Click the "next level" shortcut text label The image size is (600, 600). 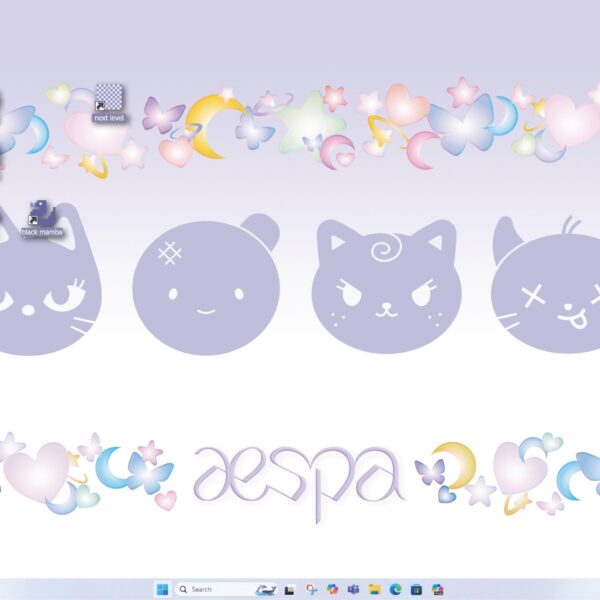coord(108,118)
